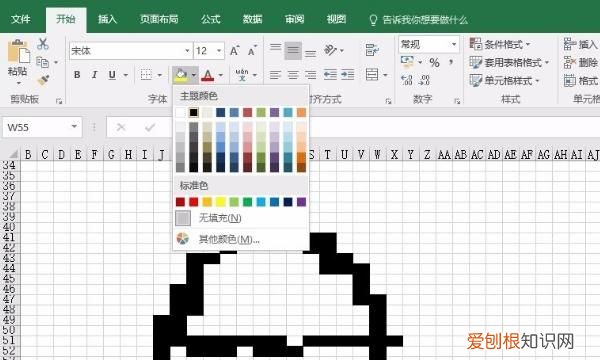This screenshot has width=600, height=360.
Task: Cancel formula entry with X icon
Action: pyautogui.click(x=121, y=127)
